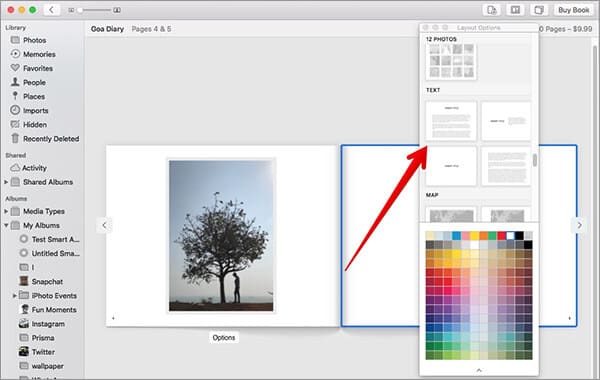
Task: Click the Test Smart A... gear icon
Action: coord(24,239)
